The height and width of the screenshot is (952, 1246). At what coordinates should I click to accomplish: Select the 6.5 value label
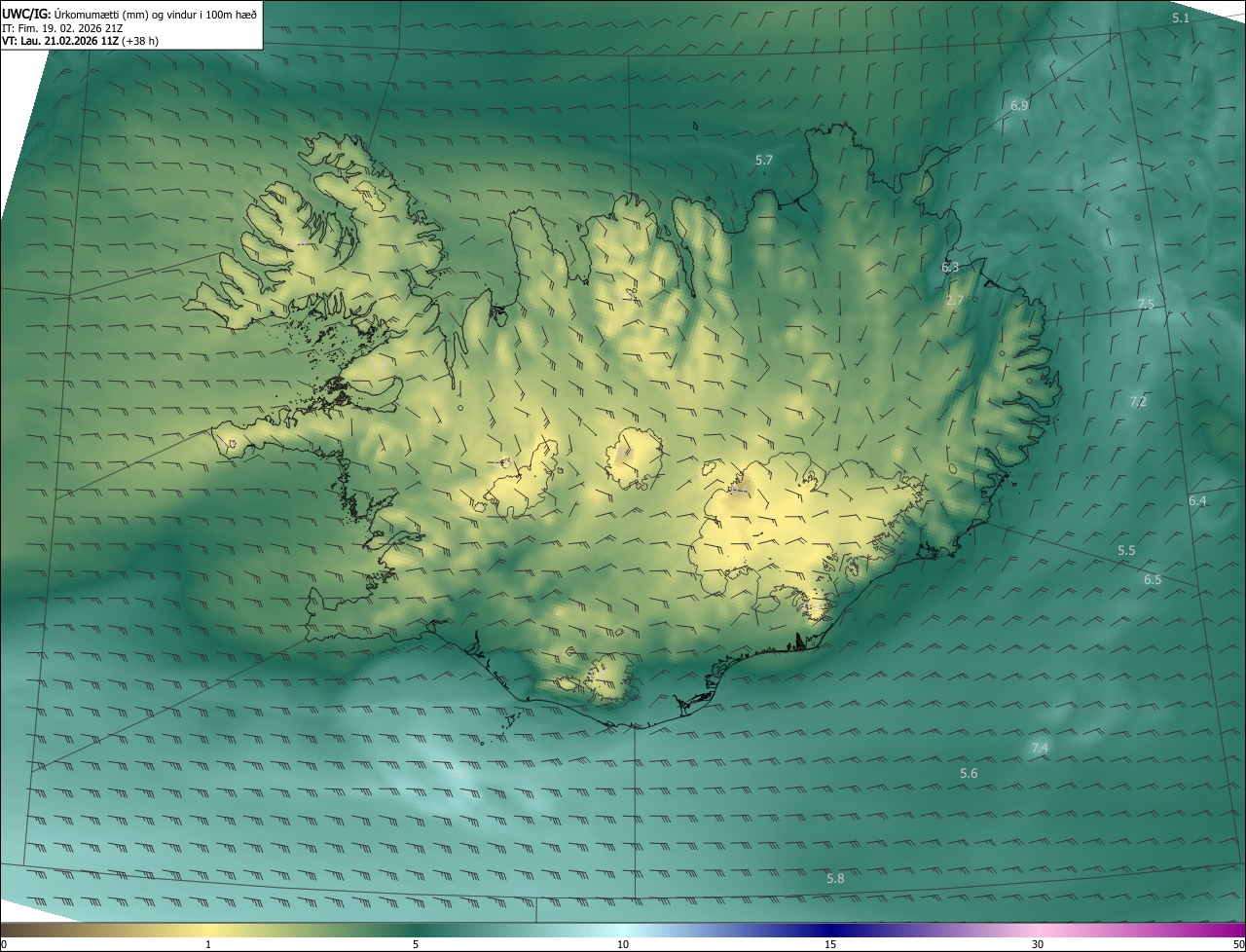(x=1153, y=580)
